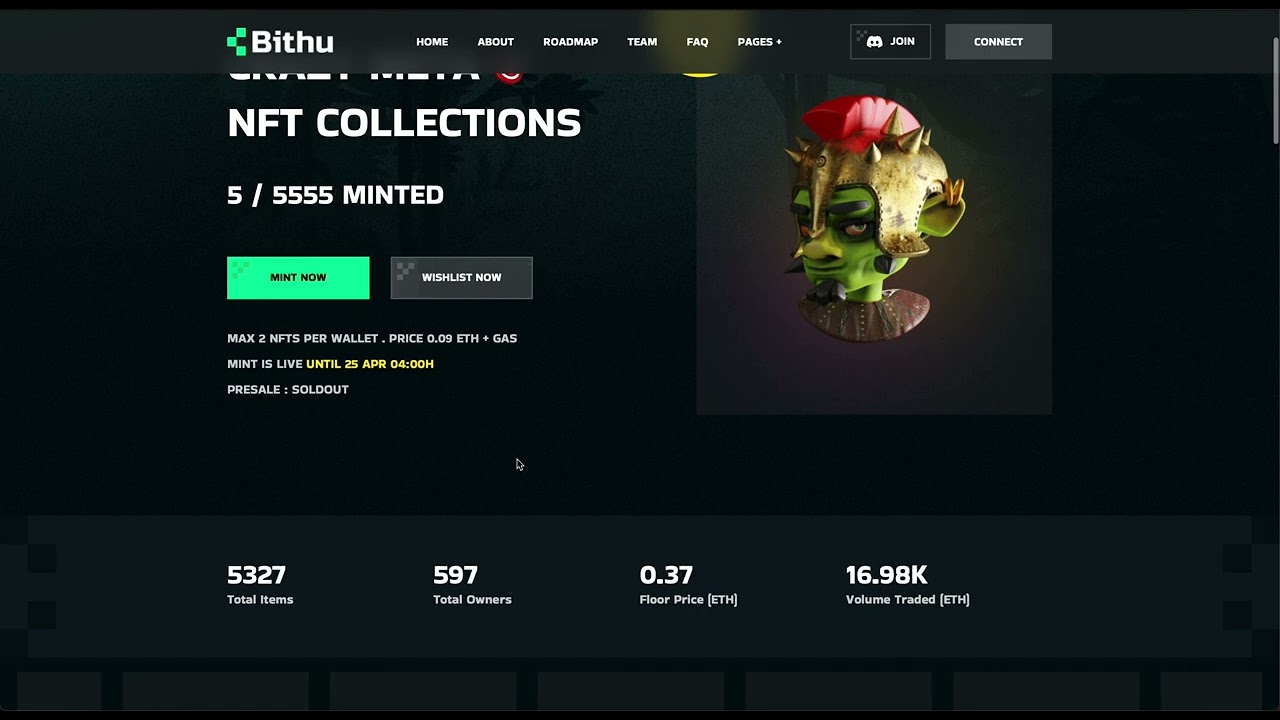Click the green Bithu logo icon

point(236,42)
